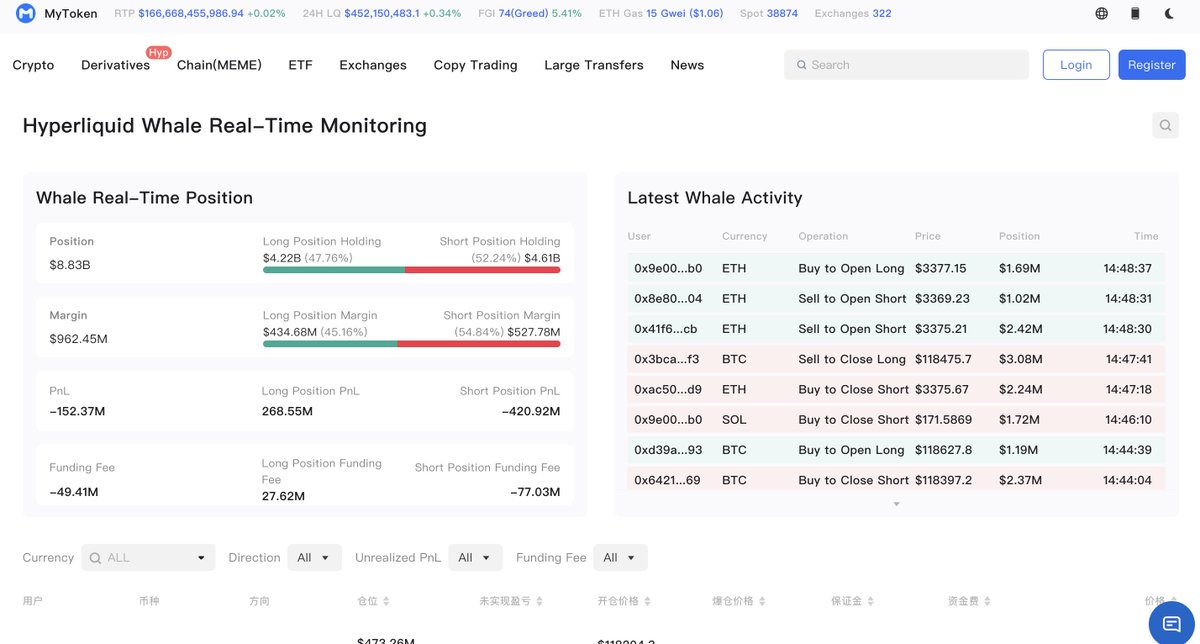Screen dimensions: 1200x644
Task: Click the -152.37M PnL value
Action: pos(77,411)
